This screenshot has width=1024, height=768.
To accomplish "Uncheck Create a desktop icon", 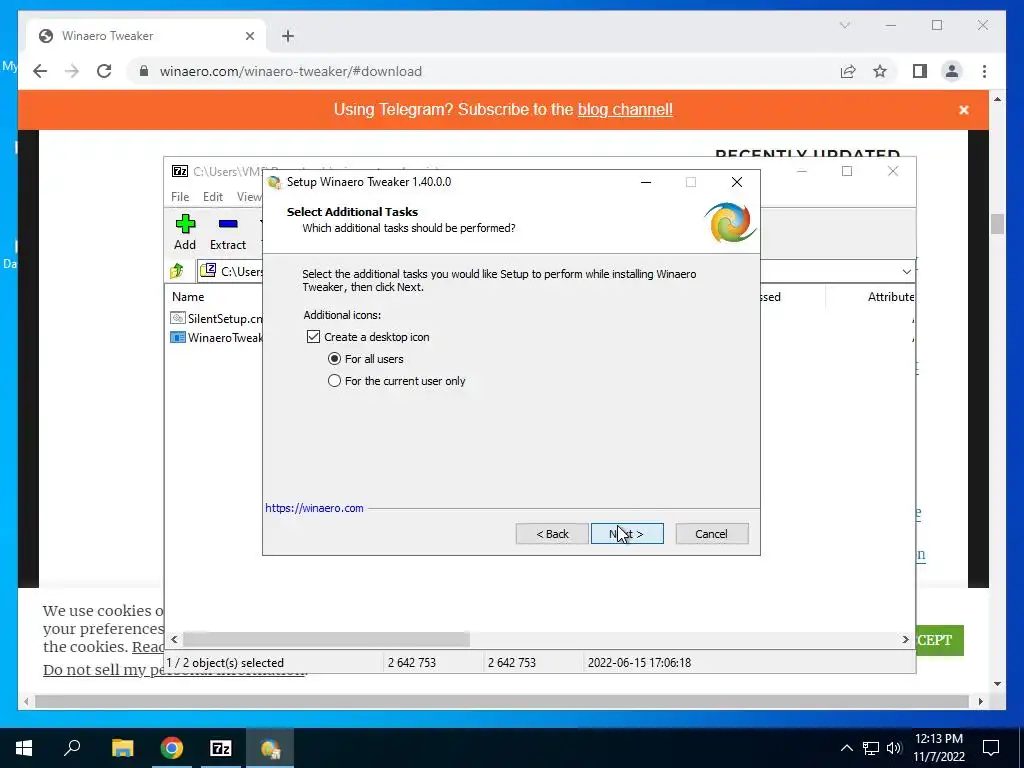I will (313, 337).
